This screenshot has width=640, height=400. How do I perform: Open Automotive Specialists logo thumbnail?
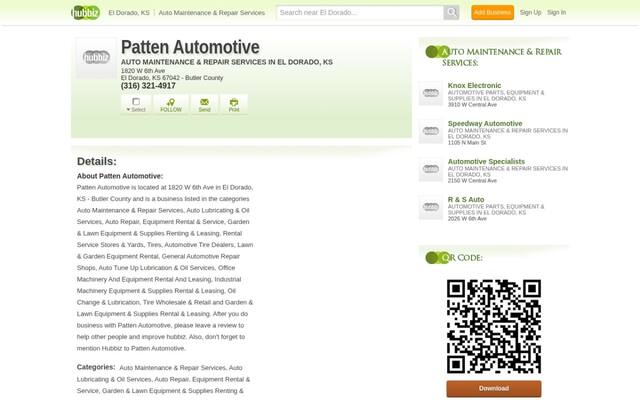coord(431,169)
